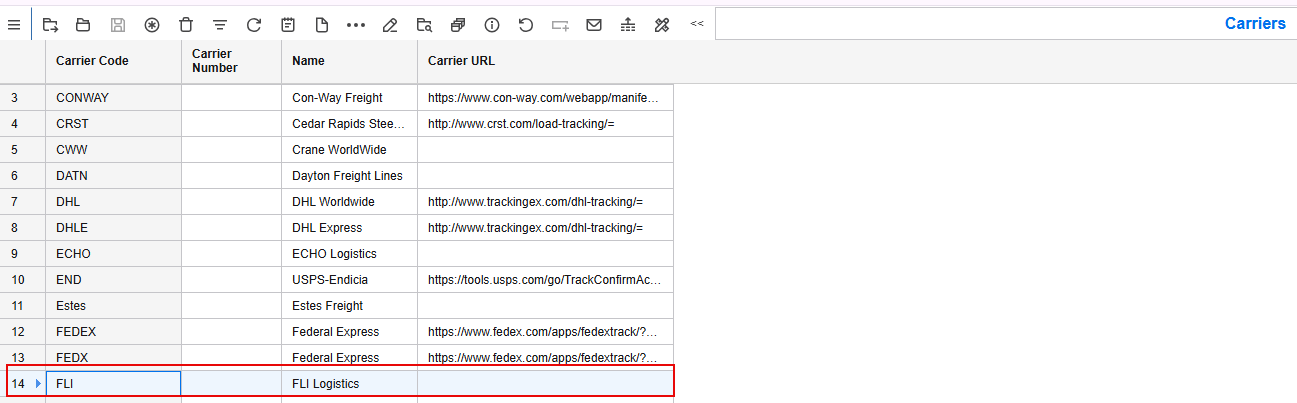This screenshot has width=1297, height=403.
Task: Open the CRST load-tracking URL
Action: [x=520, y=124]
